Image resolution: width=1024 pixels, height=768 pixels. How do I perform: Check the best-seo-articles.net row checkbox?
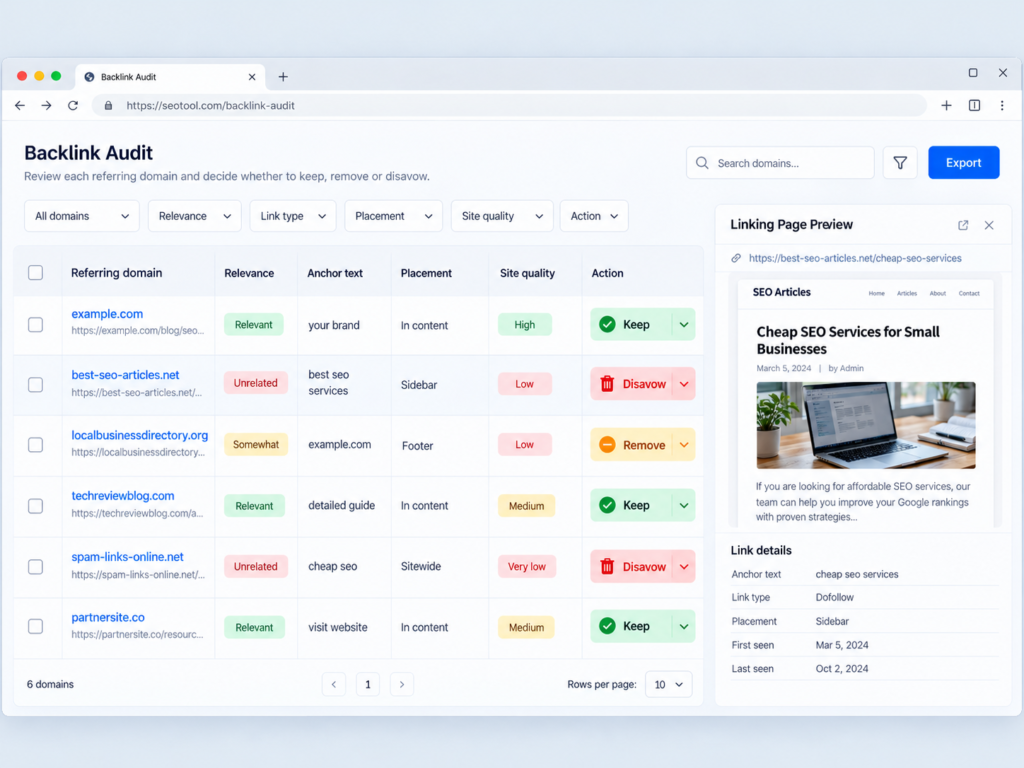(35, 385)
